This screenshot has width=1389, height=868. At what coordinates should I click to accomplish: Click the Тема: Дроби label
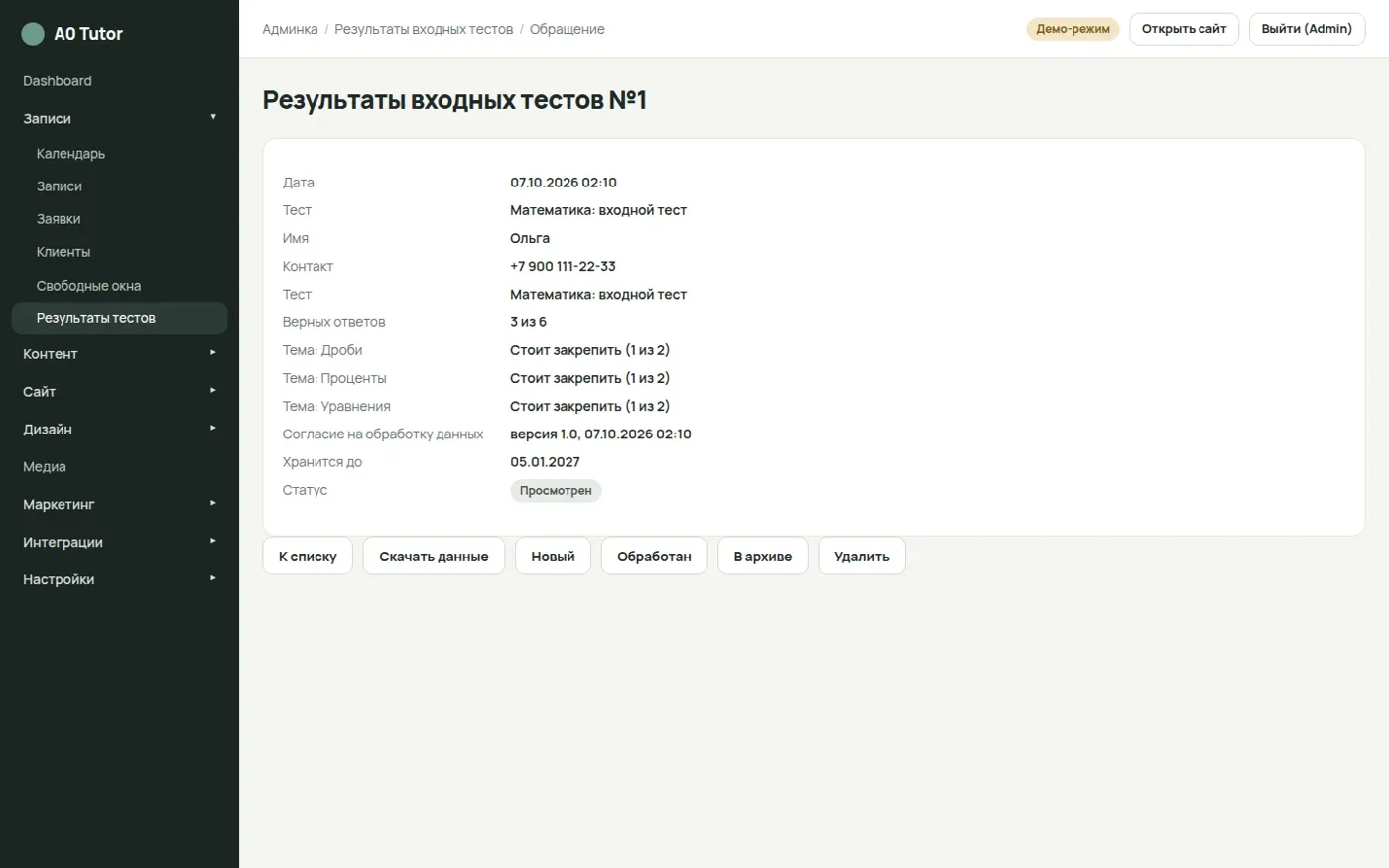[322, 350]
